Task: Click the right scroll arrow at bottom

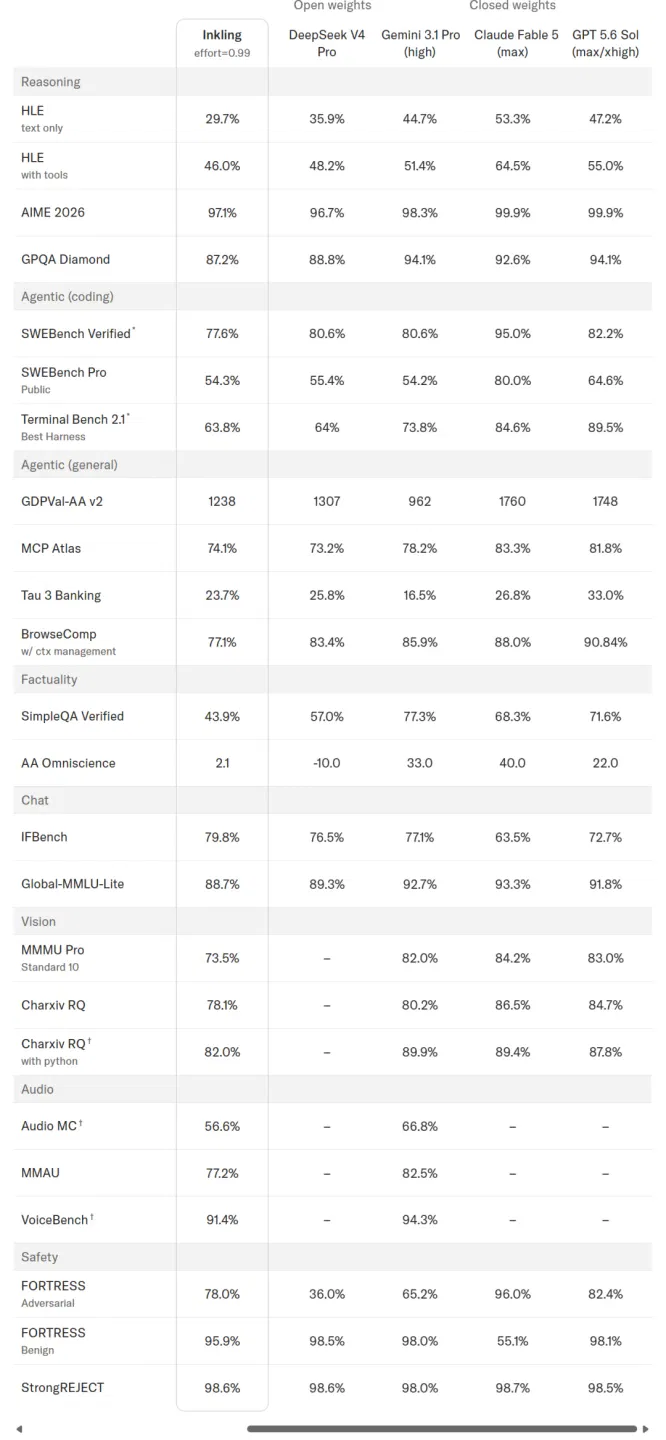Action: click(646, 1429)
